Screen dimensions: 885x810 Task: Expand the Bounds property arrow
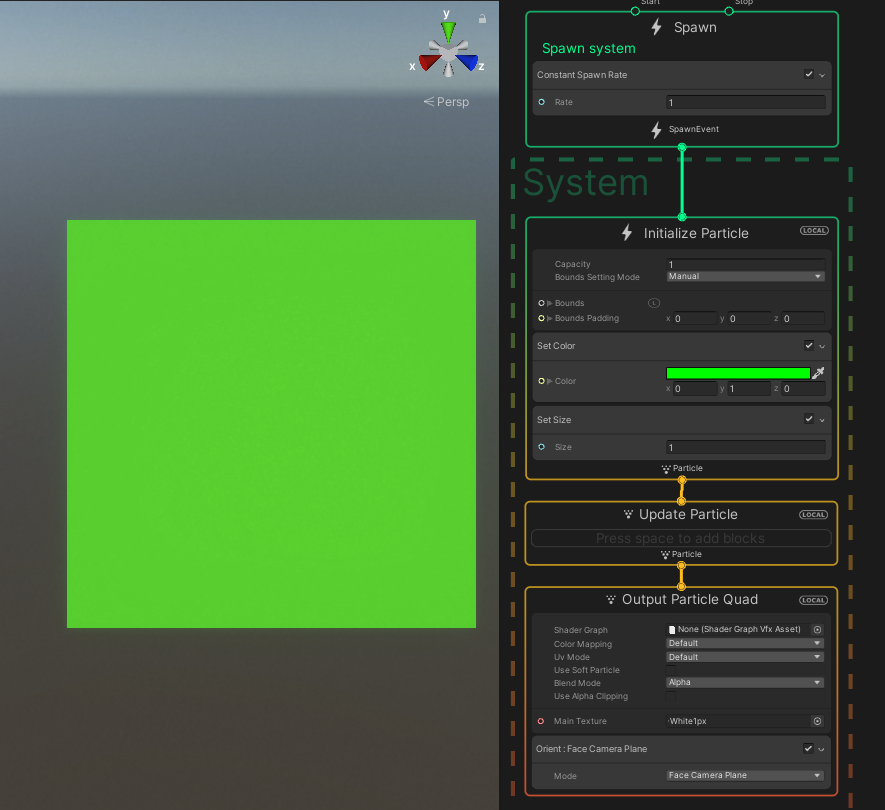point(550,303)
